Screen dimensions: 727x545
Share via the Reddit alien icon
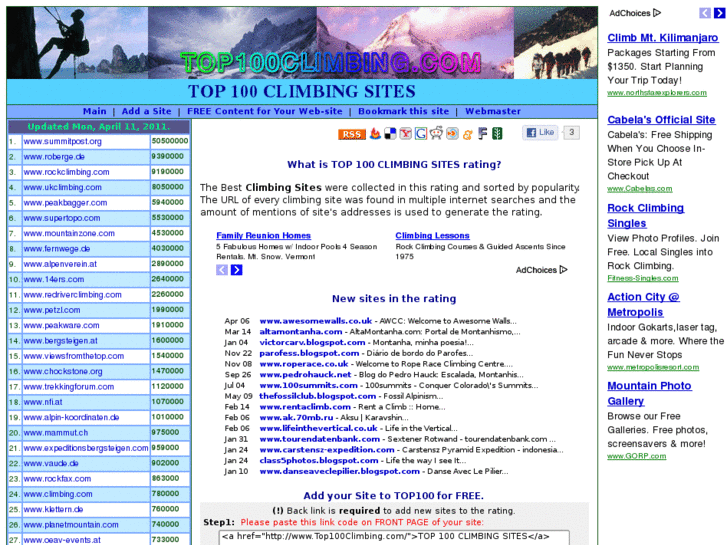coord(436,133)
